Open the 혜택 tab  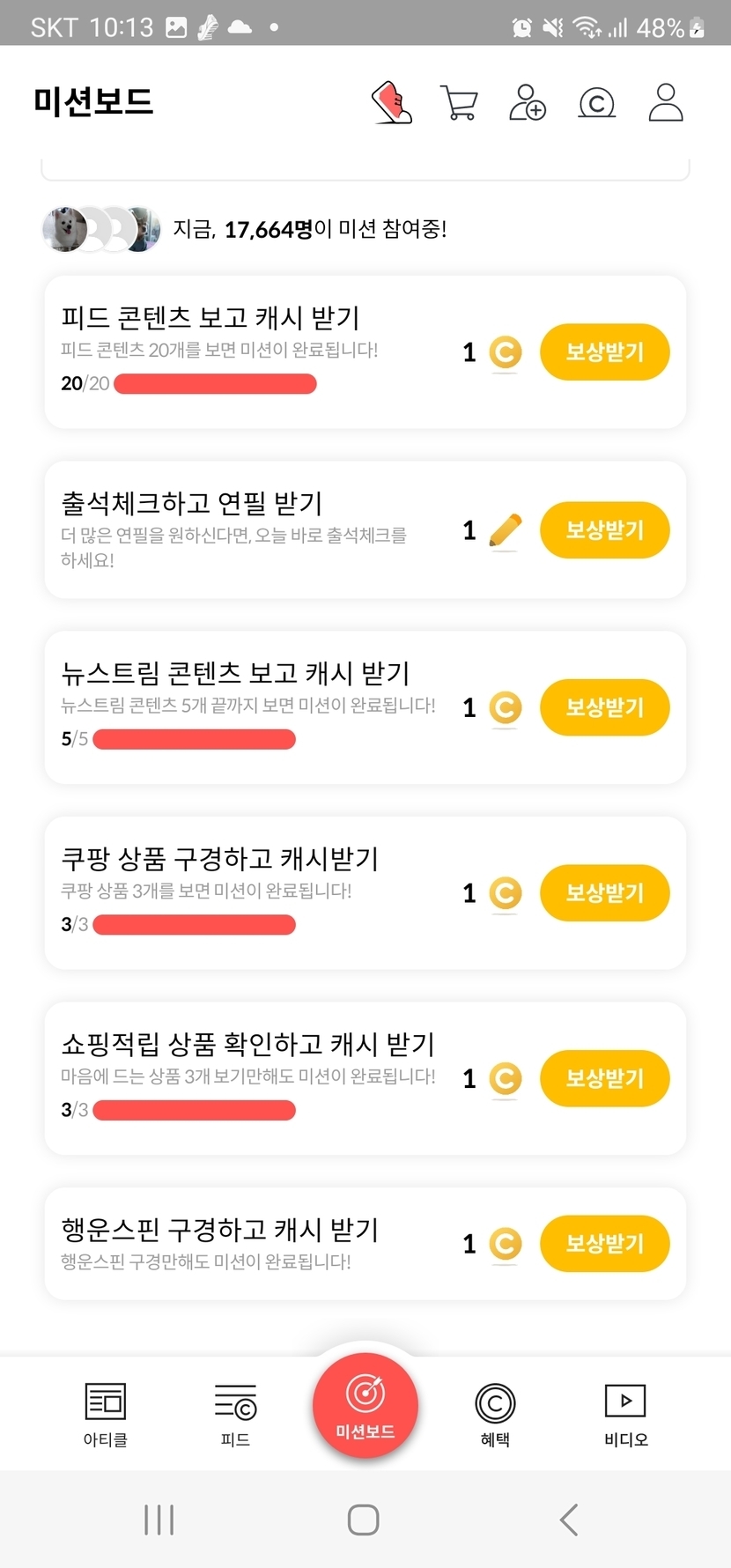[495, 1414]
